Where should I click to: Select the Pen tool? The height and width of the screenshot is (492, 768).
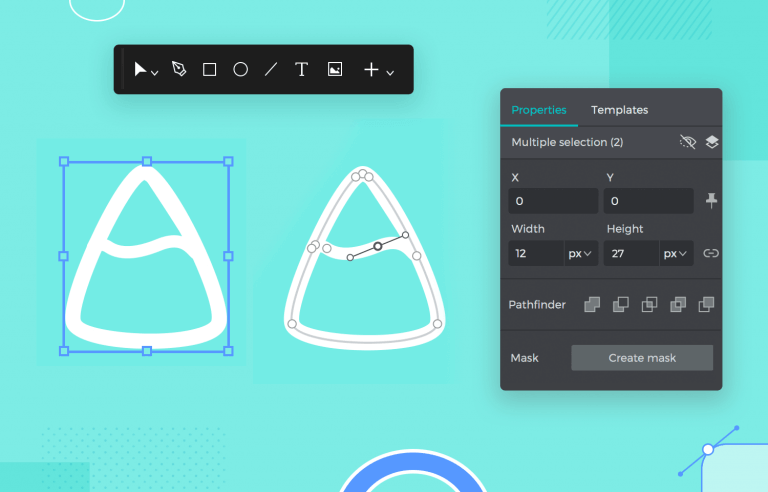(x=179, y=69)
